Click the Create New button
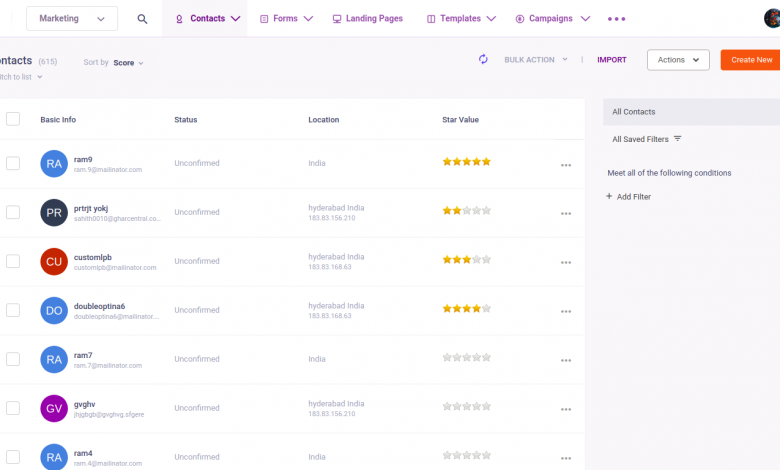Image resolution: width=780 pixels, height=470 pixels. (751, 60)
